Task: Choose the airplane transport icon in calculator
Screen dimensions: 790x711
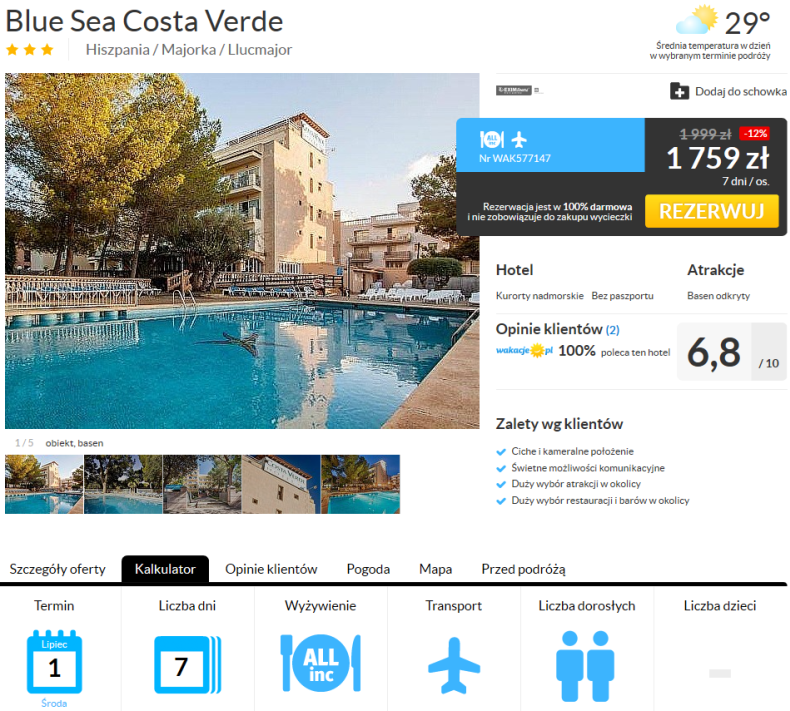Action: click(x=454, y=665)
